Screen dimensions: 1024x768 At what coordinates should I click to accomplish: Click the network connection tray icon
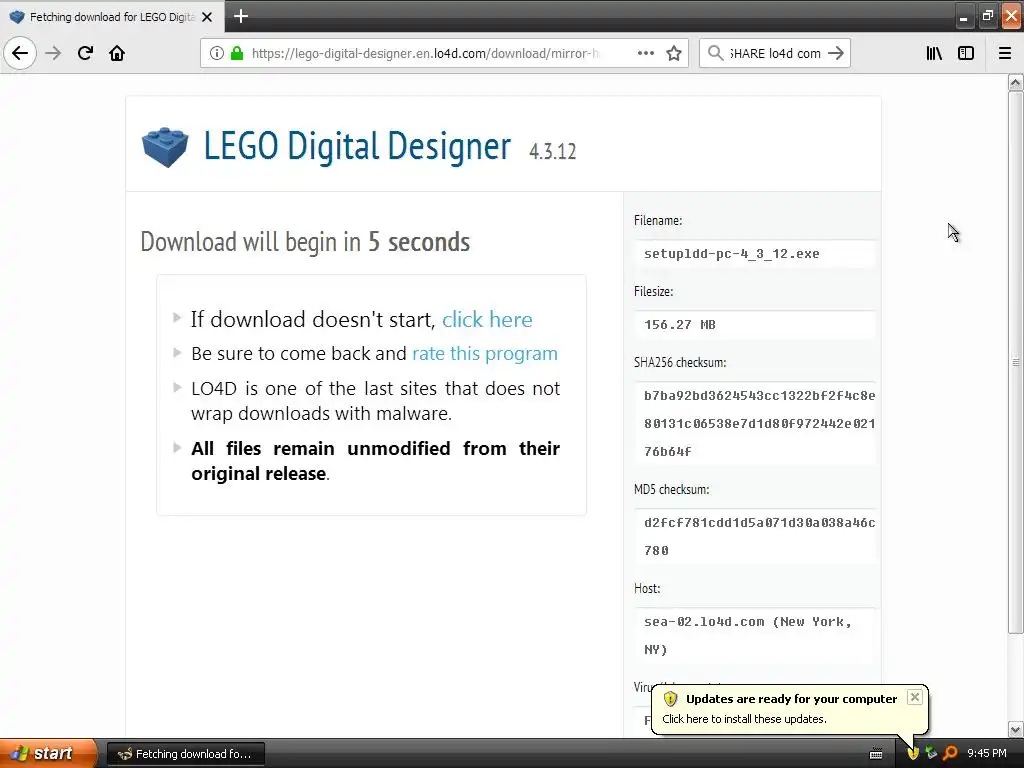coord(931,754)
